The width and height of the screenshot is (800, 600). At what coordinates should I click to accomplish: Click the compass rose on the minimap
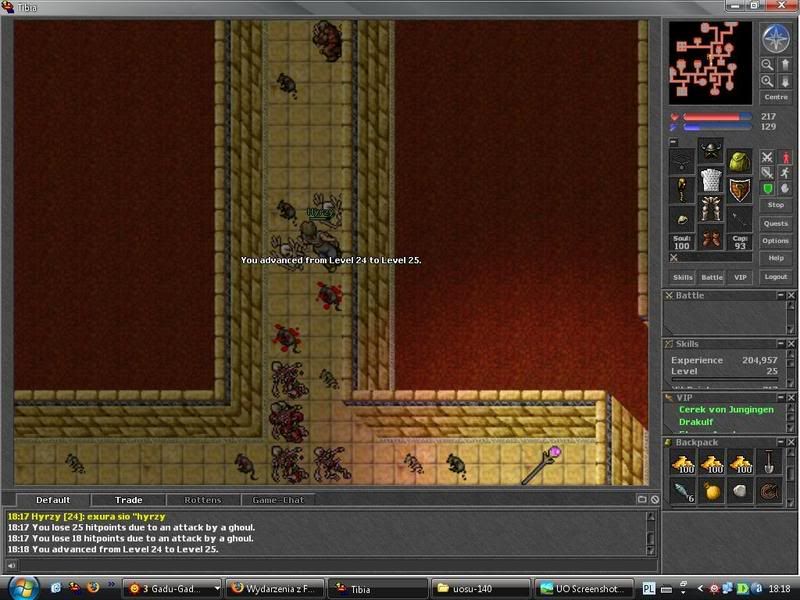click(x=776, y=38)
